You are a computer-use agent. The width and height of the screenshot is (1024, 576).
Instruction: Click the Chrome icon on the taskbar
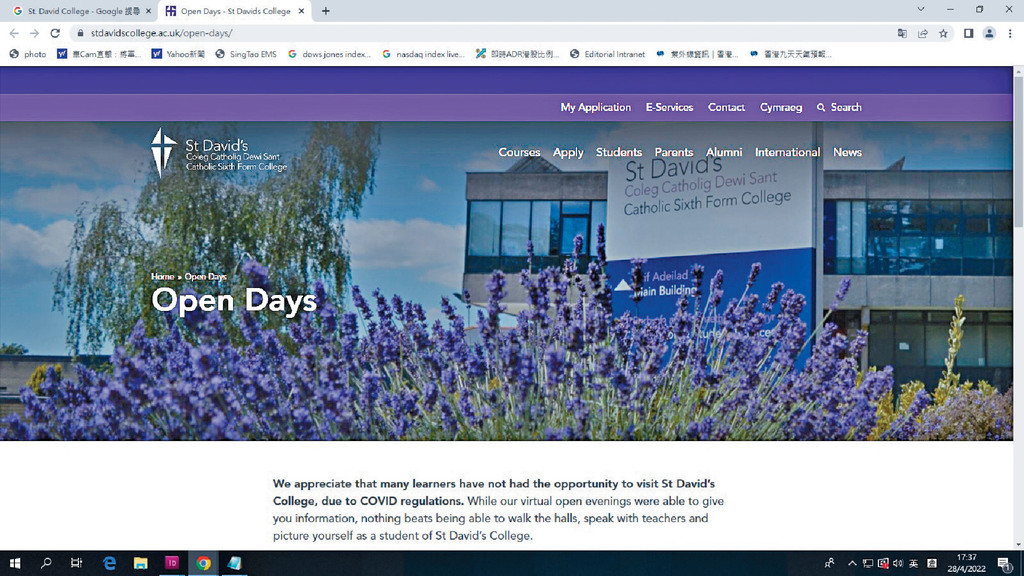203,563
